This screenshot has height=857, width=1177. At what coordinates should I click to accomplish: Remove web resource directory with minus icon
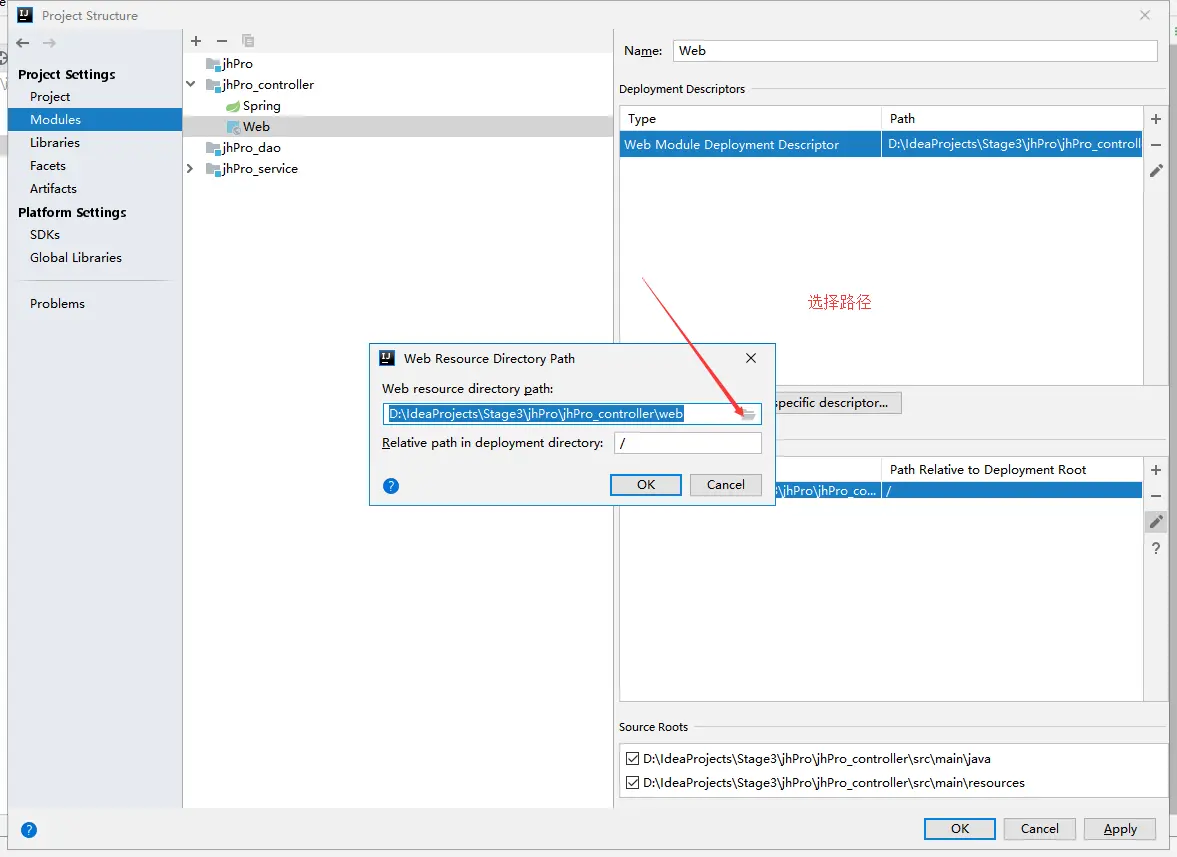tap(1156, 496)
